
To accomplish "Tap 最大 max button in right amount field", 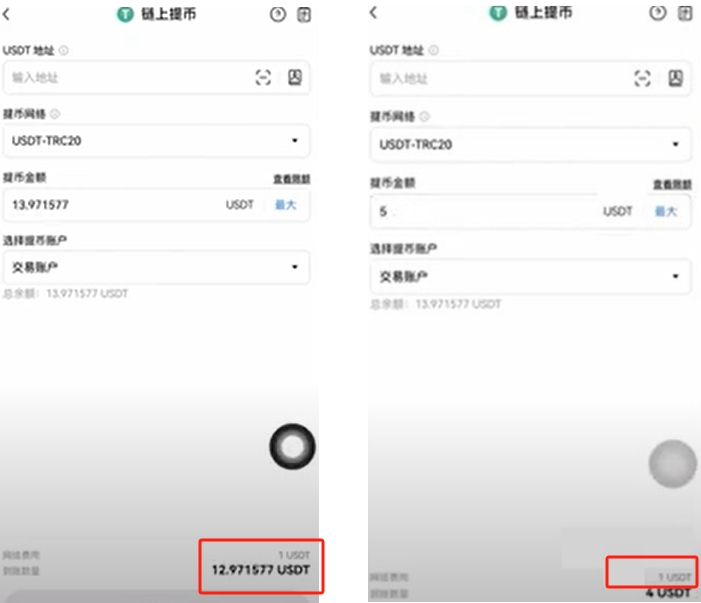I will point(666,211).
